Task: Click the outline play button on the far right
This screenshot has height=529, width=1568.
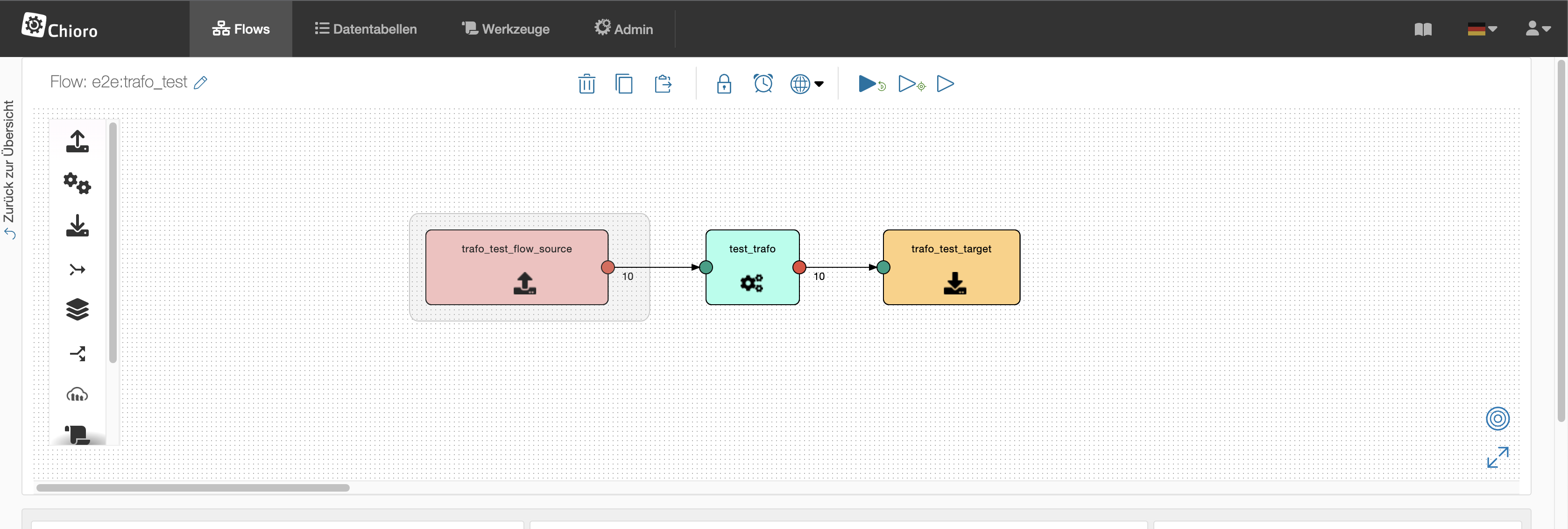Action: [945, 84]
